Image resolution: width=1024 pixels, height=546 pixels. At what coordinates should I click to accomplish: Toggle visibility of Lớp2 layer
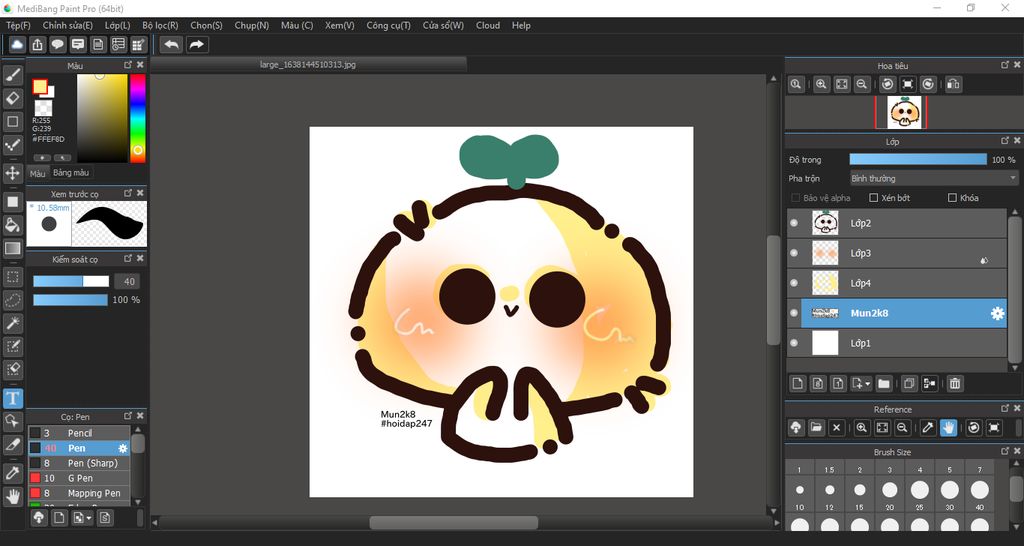coord(794,223)
